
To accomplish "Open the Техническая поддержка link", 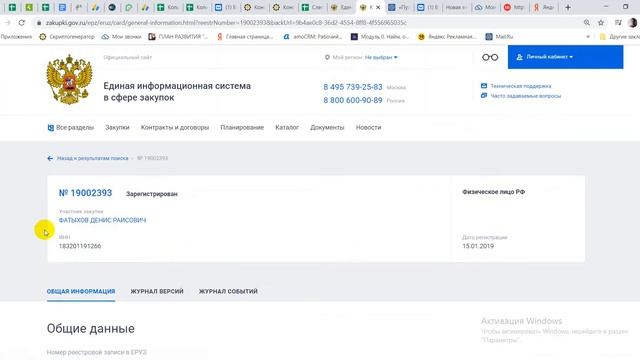I will 520,86.
